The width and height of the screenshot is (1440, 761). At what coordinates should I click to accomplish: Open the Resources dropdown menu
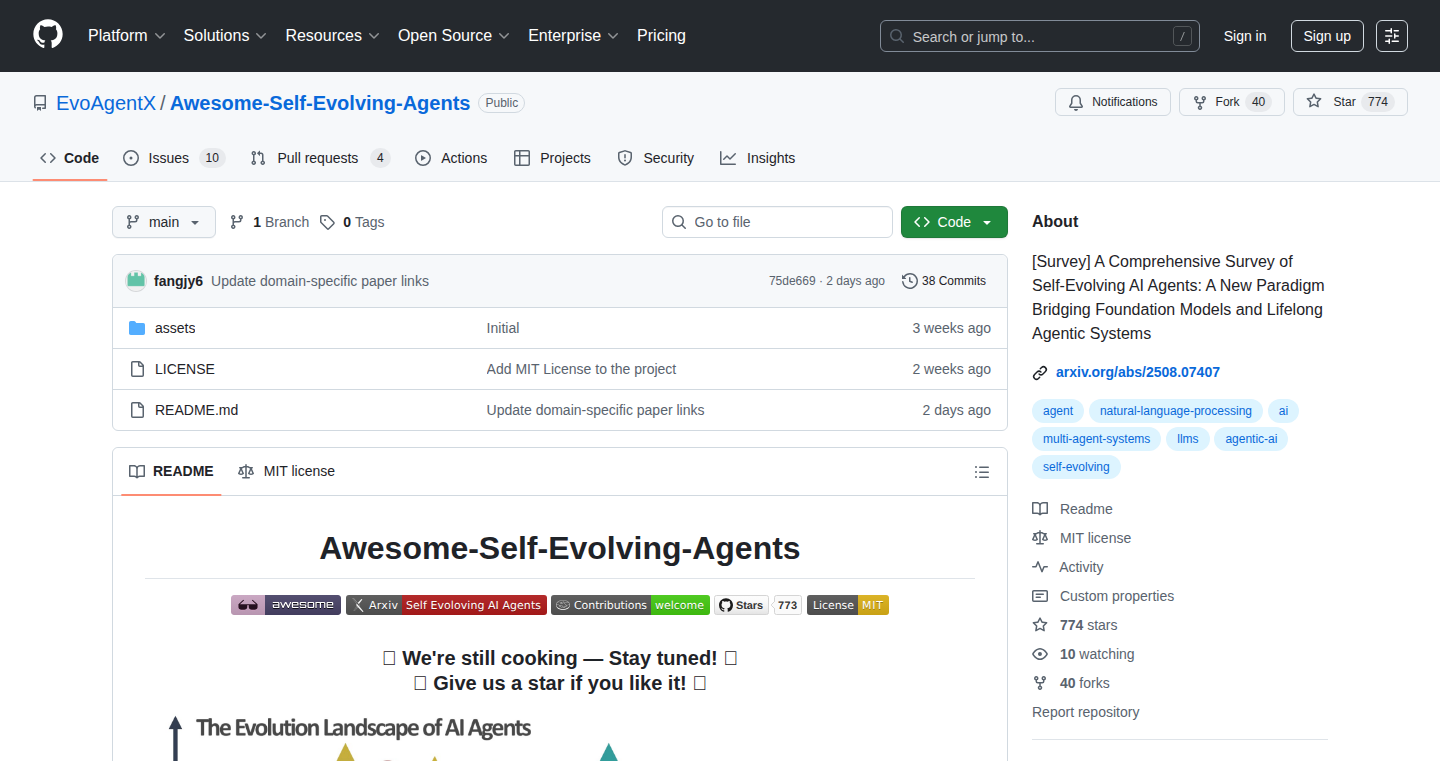click(332, 35)
